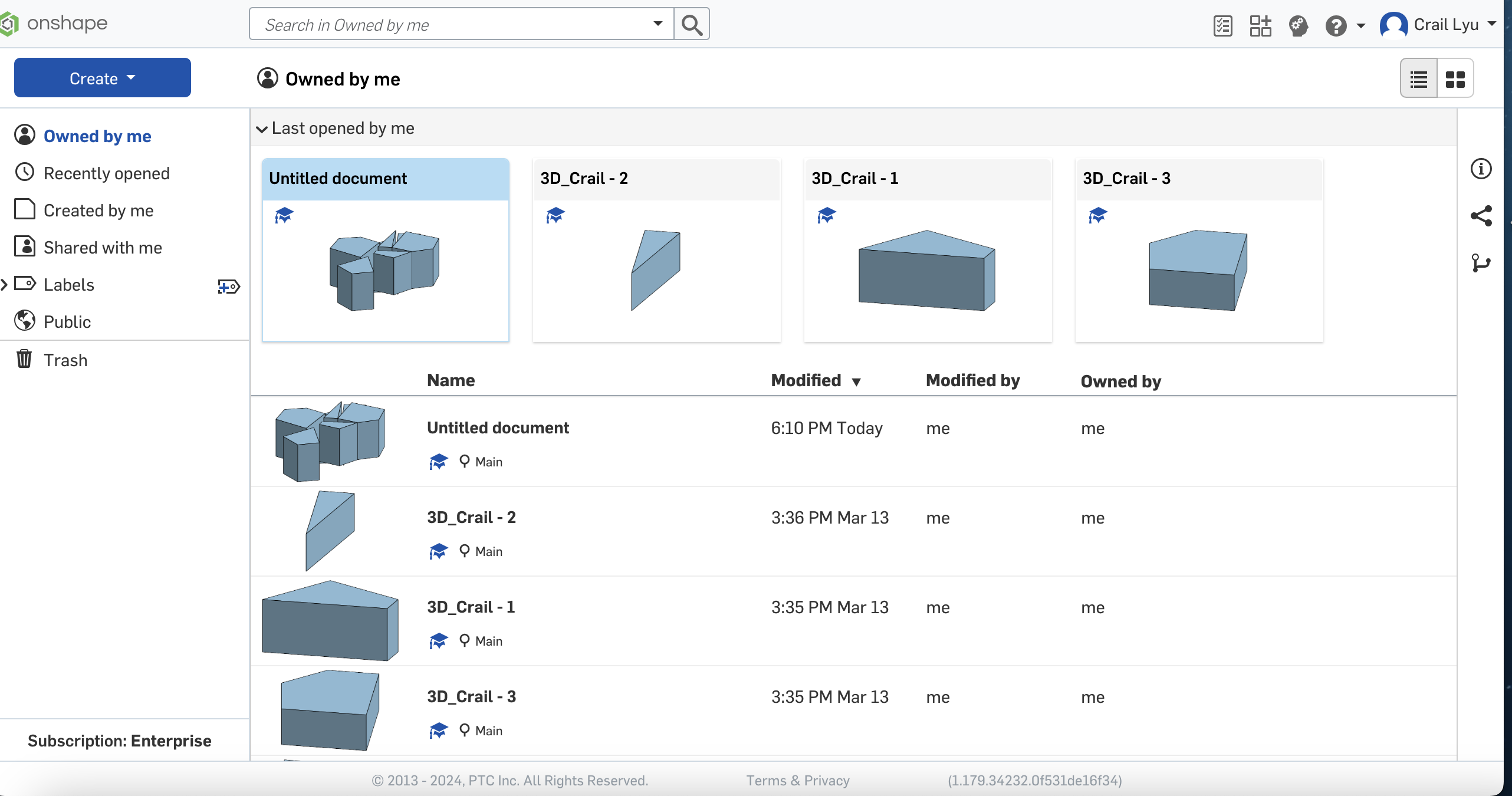Expand the Labels tree chevron
This screenshot has height=796, width=1512.
[4, 285]
